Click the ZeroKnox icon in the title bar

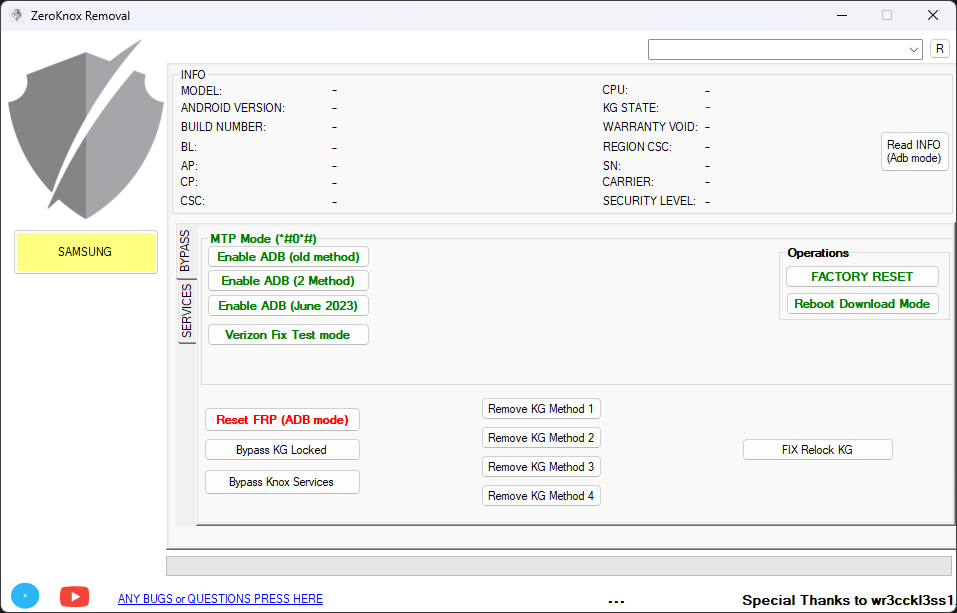click(16, 15)
